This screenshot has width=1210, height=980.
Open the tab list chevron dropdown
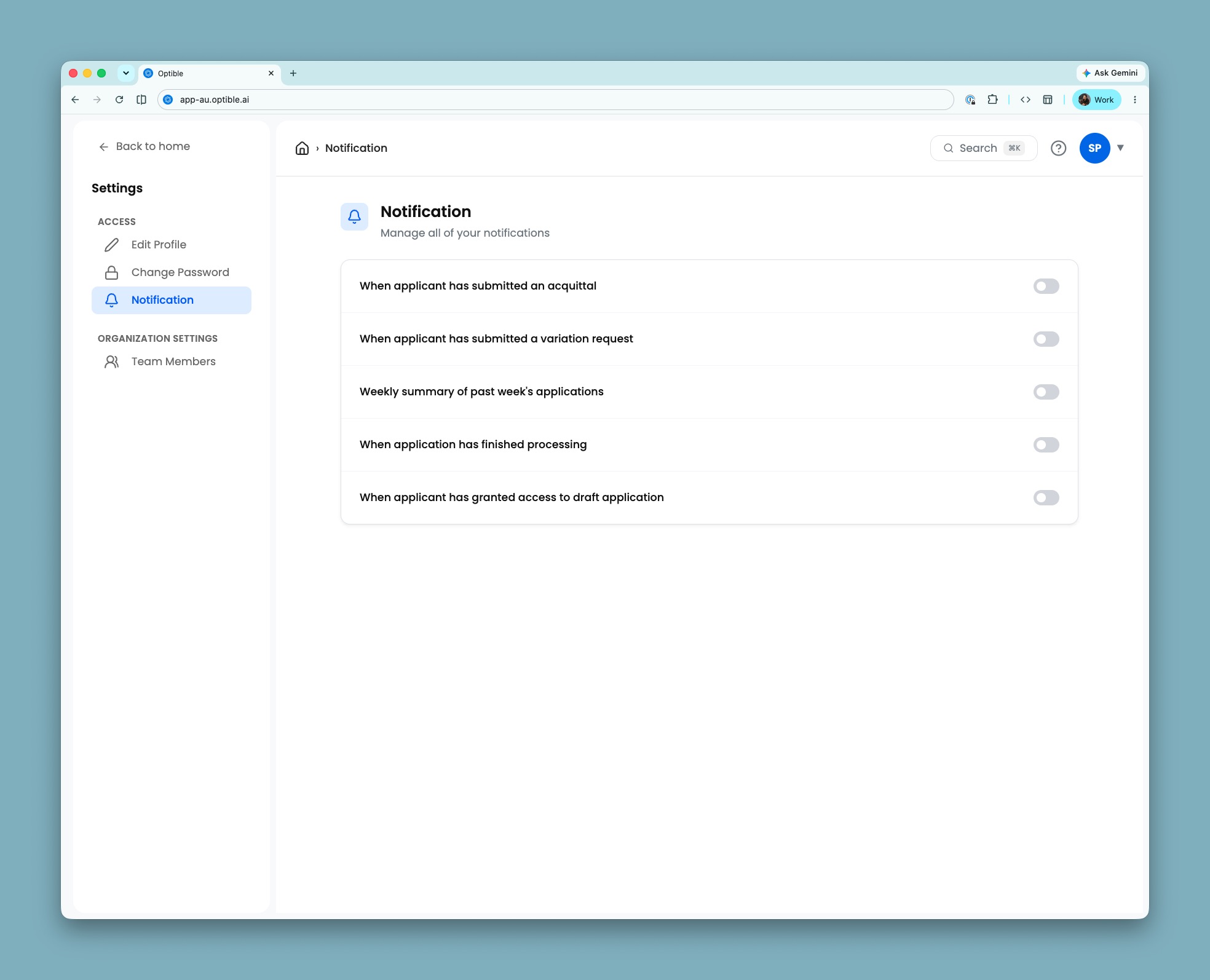(126, 73)
